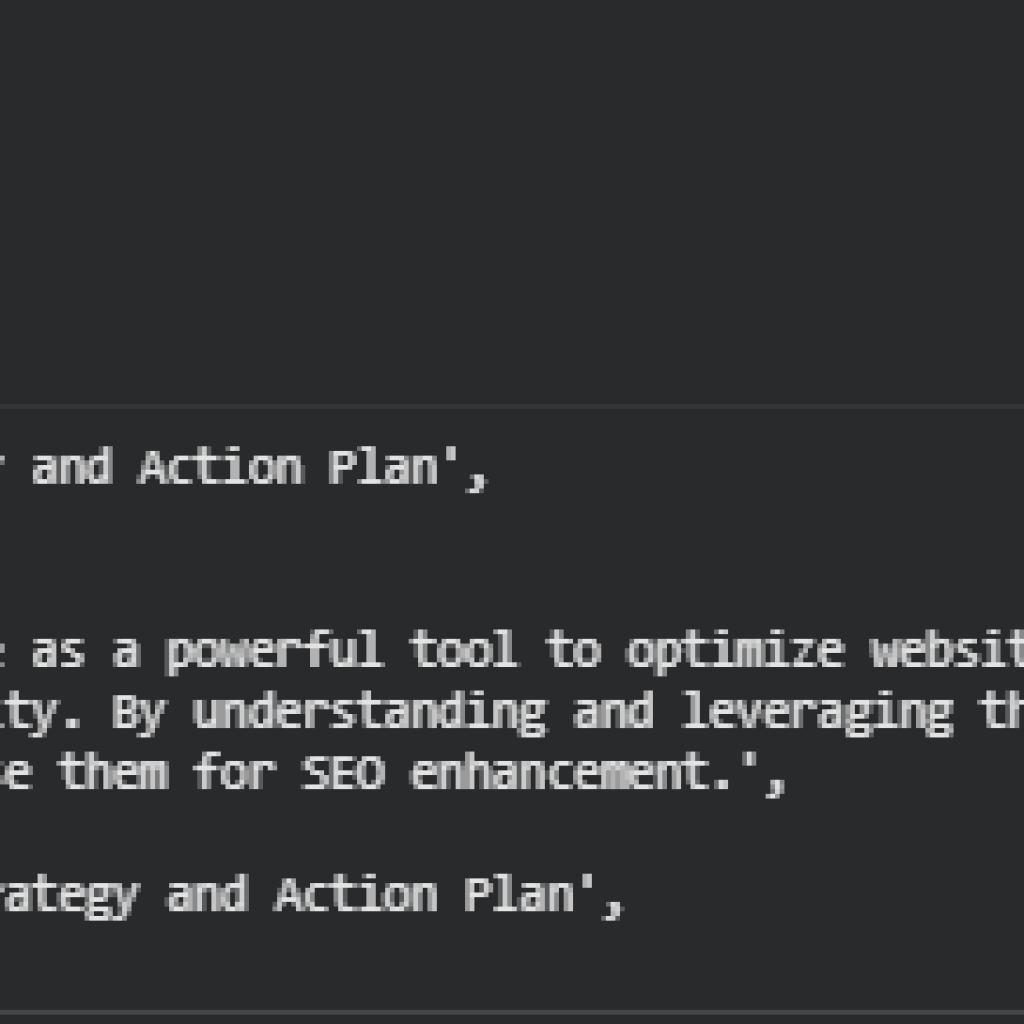This screenshot has width=1024, height=1024.
Task: Click the word 'to' before 'optimize'
Action: (x=573, y=651)
